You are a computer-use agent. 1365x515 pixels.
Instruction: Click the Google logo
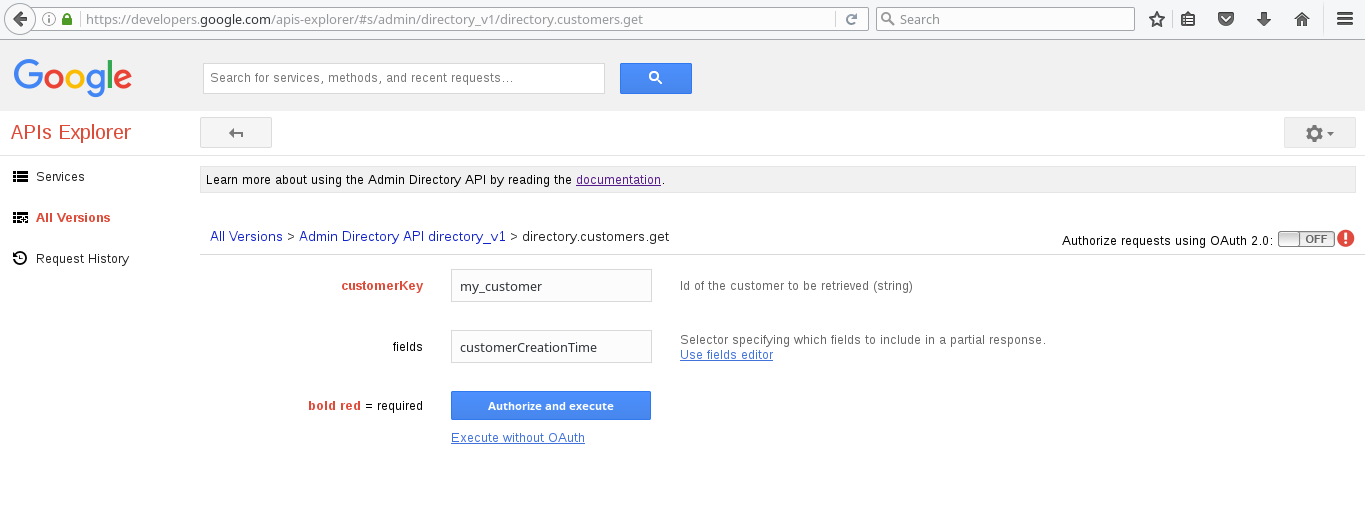[x=73, y=77]
